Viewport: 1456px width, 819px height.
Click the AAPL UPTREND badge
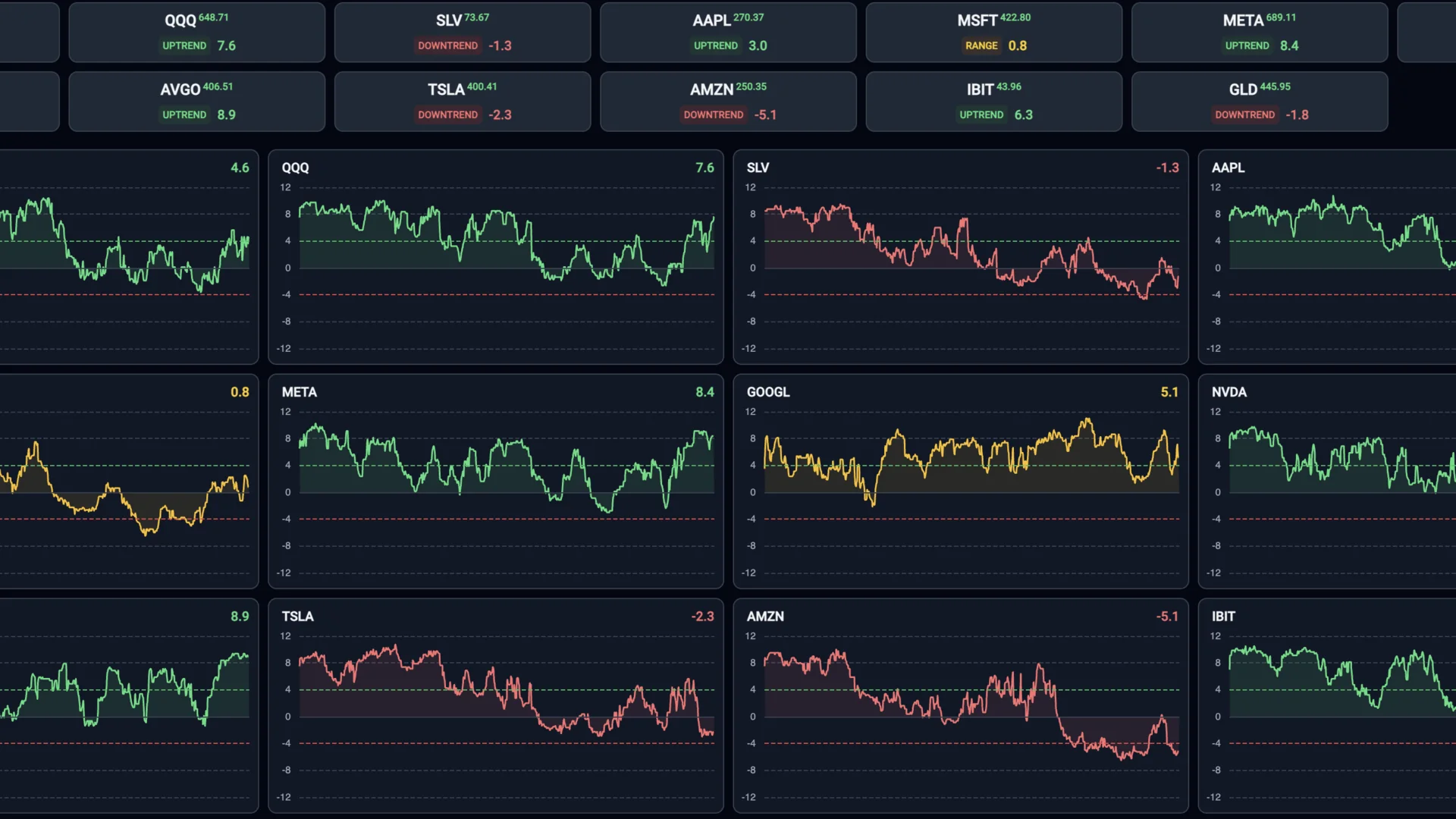714,45
